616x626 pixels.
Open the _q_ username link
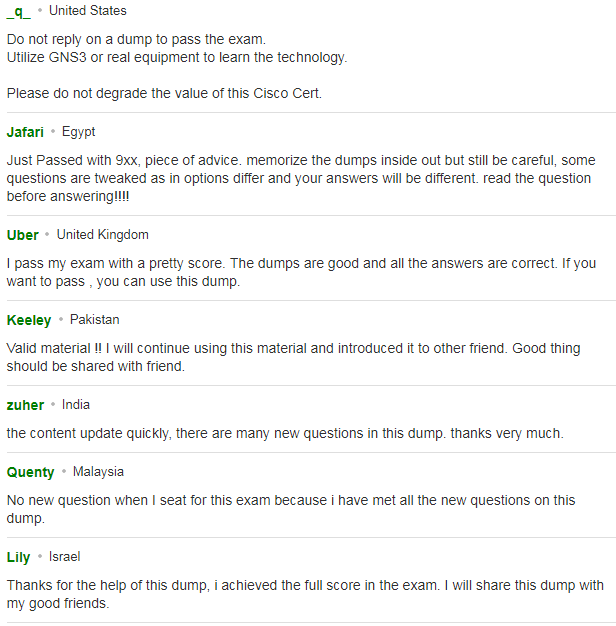pyautogui.click(x=19, y=12)
